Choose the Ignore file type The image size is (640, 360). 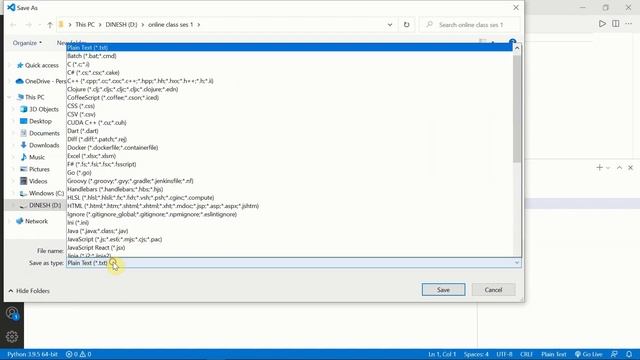(x=289, y=214)
